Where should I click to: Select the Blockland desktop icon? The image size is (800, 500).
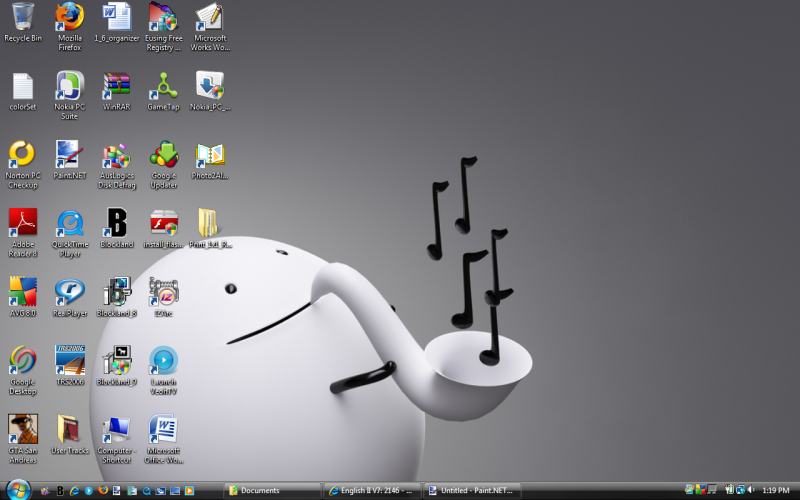click(x=117, y=229)
